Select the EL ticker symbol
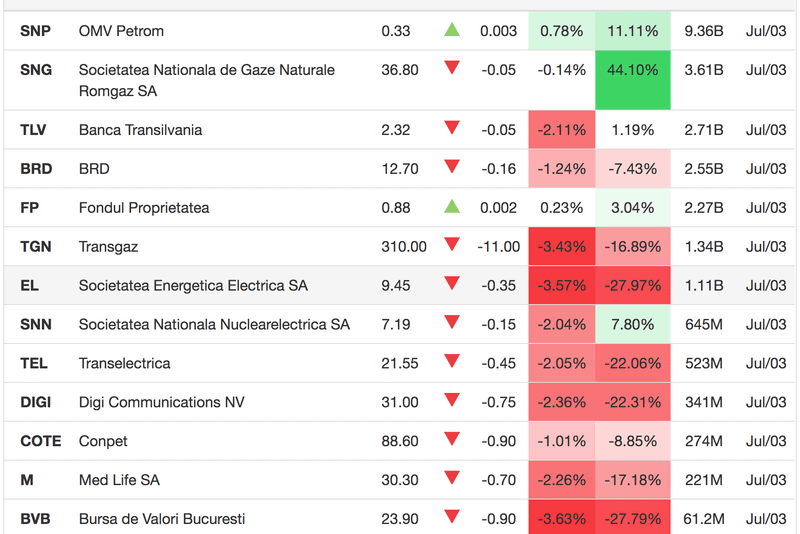This screenshot has height=534, width=800. pyautogui.click(x=29, y=286)
